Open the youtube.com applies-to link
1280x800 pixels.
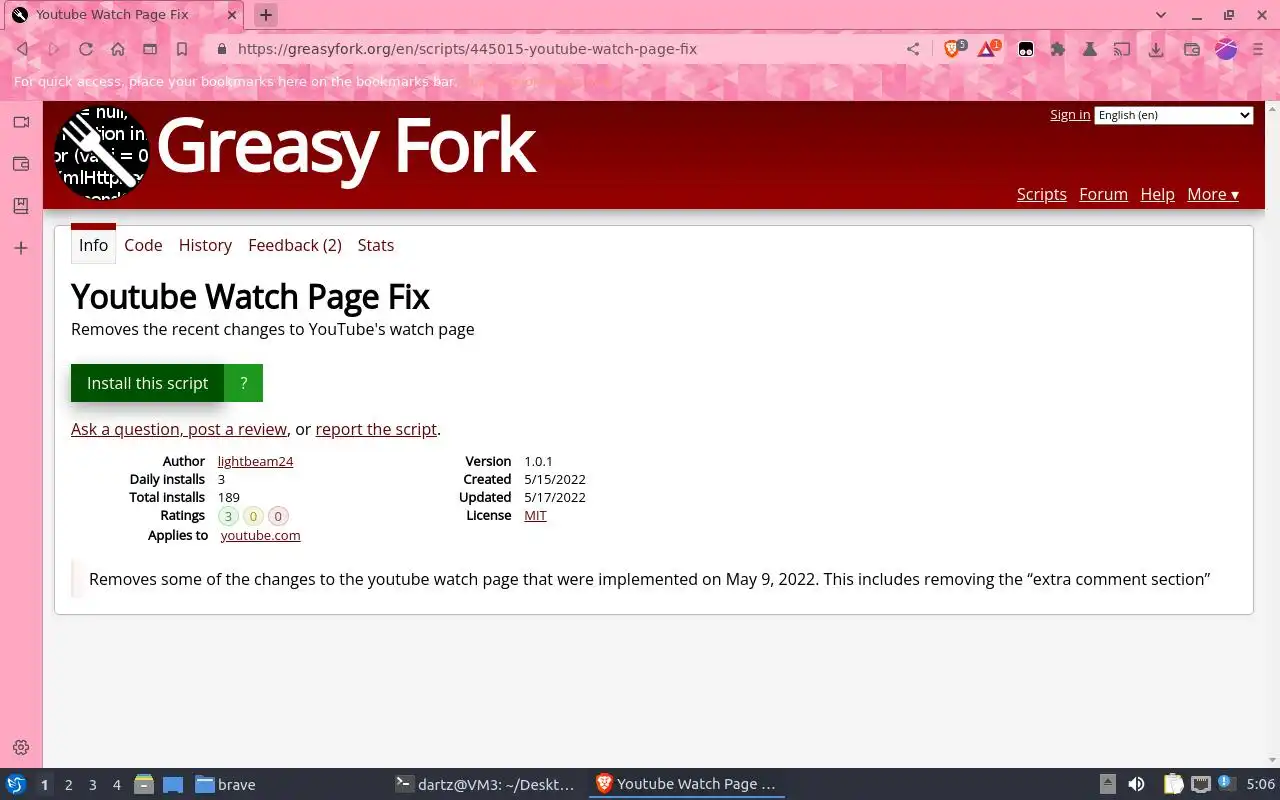coord(260,535)
